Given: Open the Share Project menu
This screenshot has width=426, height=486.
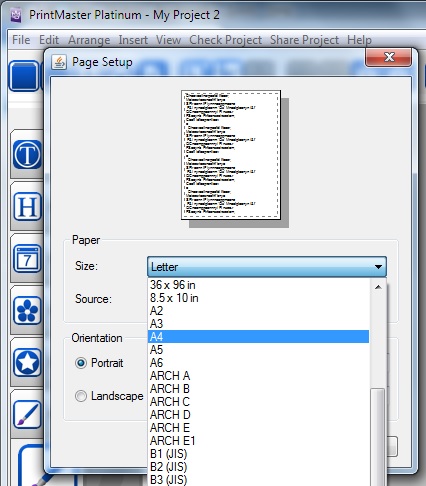Looking at the screenshot, I should [304, 40].
